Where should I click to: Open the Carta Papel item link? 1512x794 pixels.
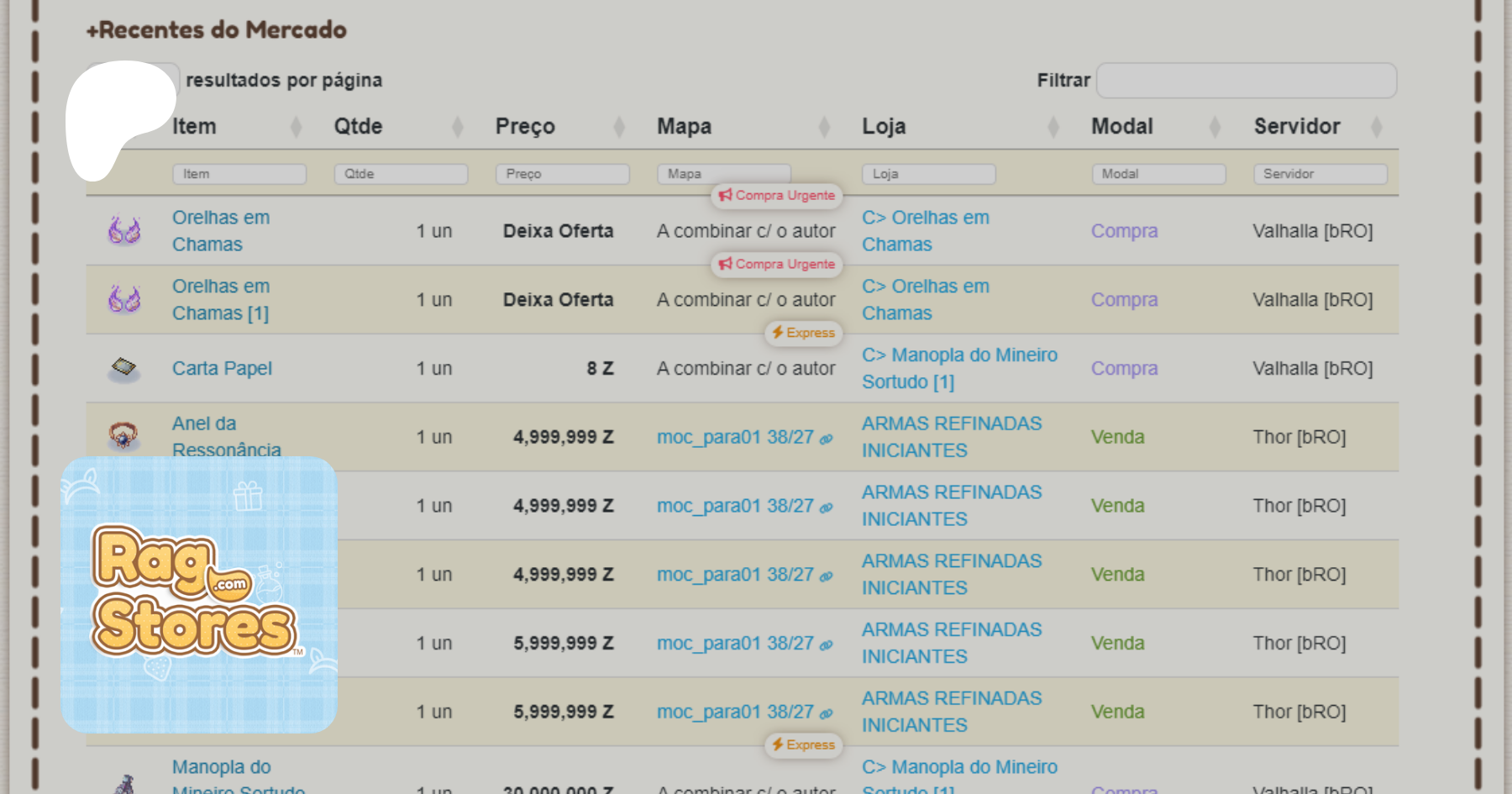click(222, 368)
